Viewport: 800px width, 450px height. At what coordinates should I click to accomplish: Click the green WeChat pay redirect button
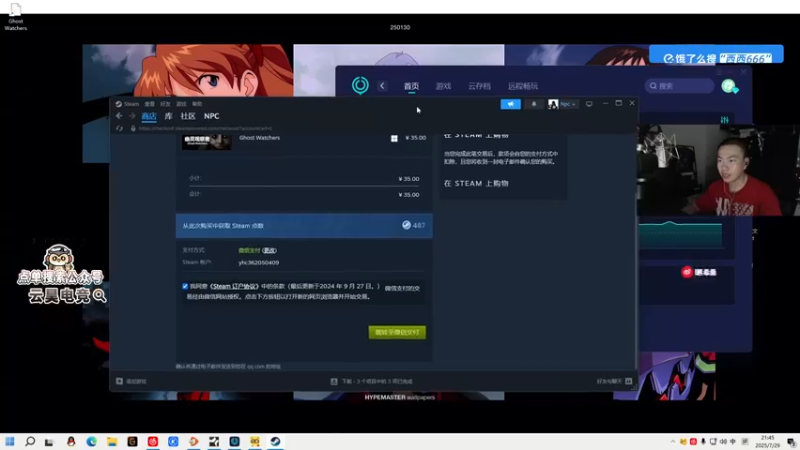coord(397,332)
